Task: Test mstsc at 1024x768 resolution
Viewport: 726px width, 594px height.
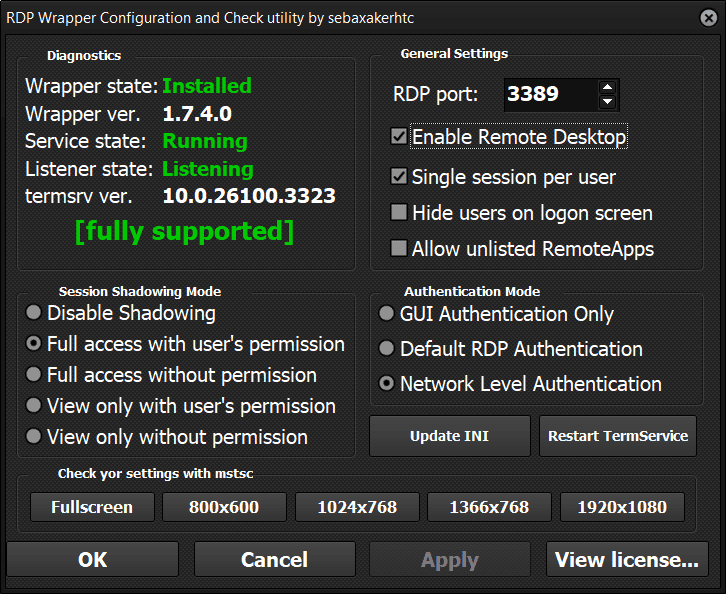Action: click(357, 507)
